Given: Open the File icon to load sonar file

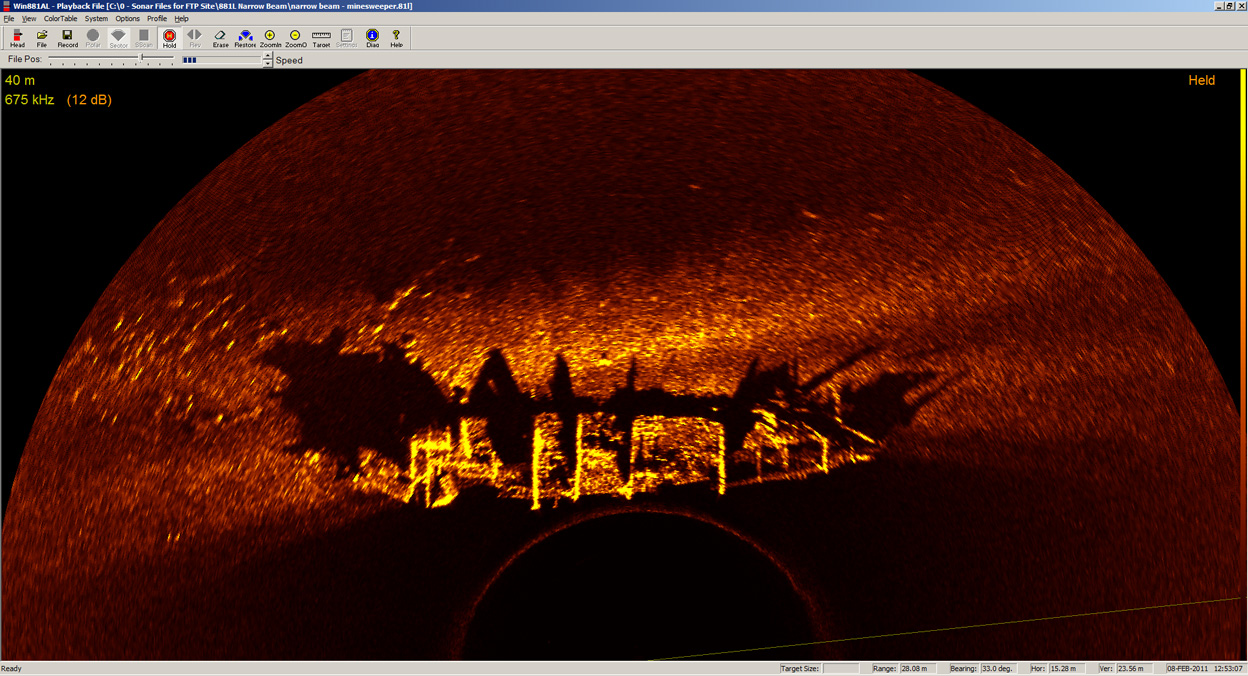Looking at the screenshot, I should point(41,37).
